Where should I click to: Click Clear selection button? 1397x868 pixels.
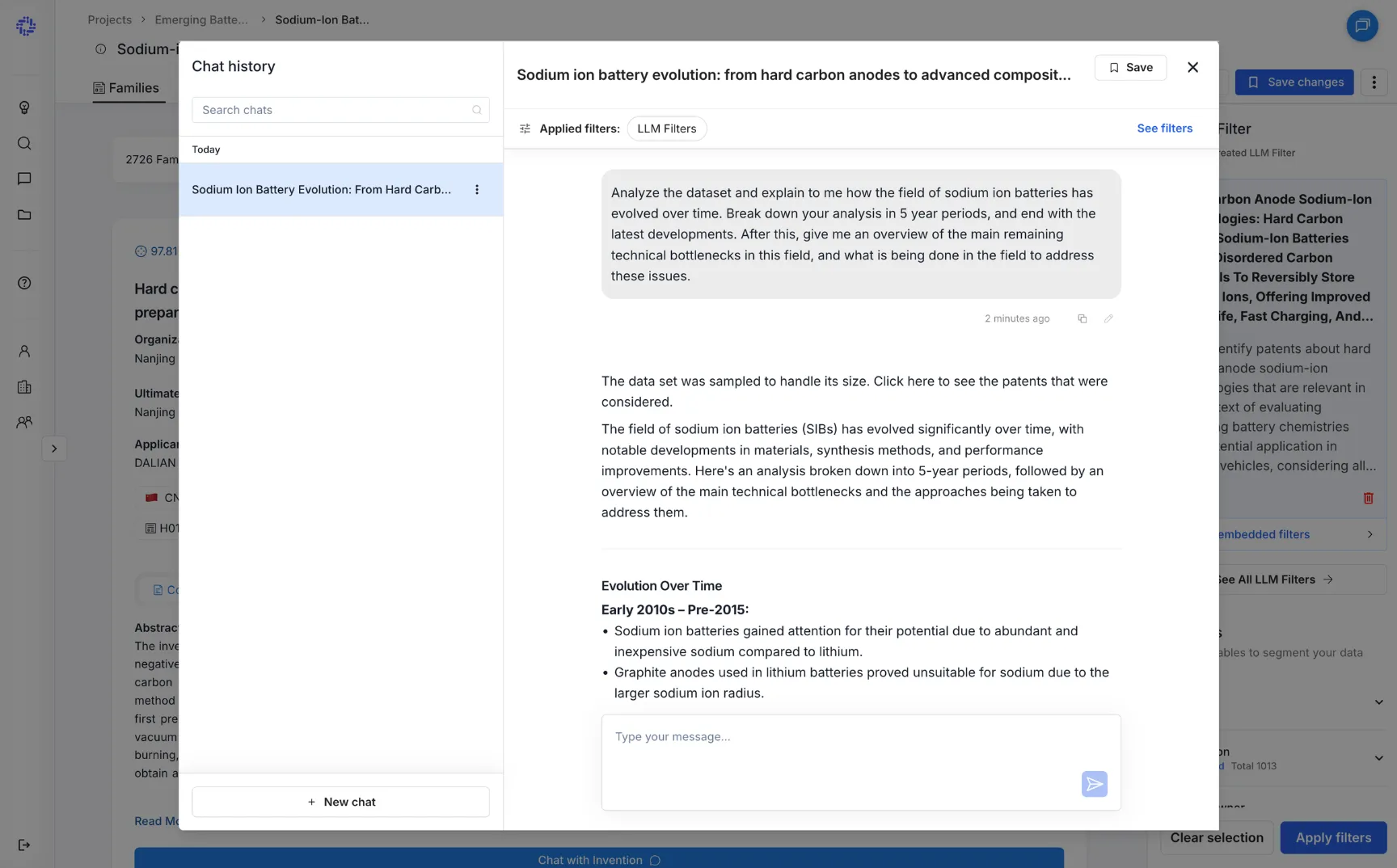point(1217,837)
